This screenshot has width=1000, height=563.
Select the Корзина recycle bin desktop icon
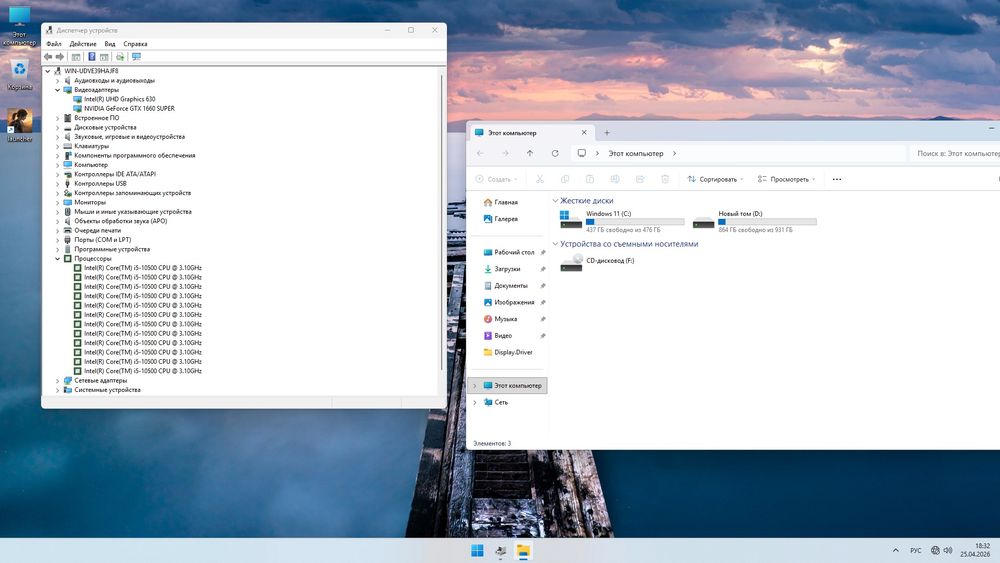(20, 75)
